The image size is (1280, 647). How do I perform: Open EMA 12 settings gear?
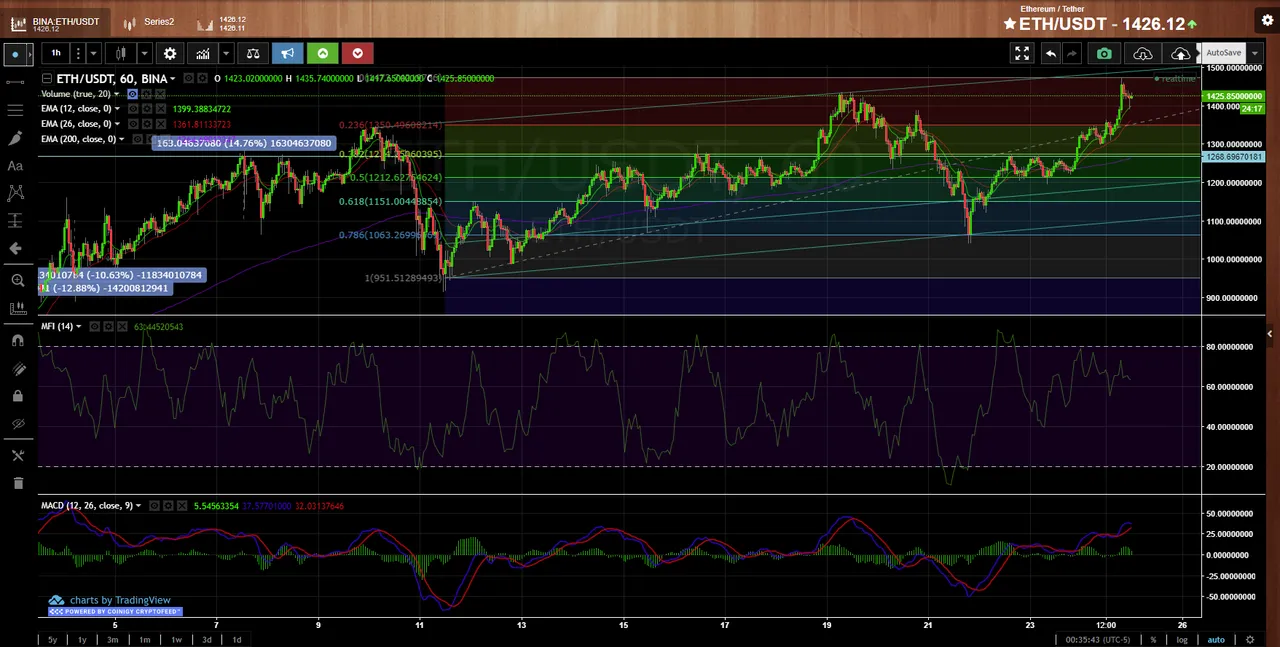147,109
